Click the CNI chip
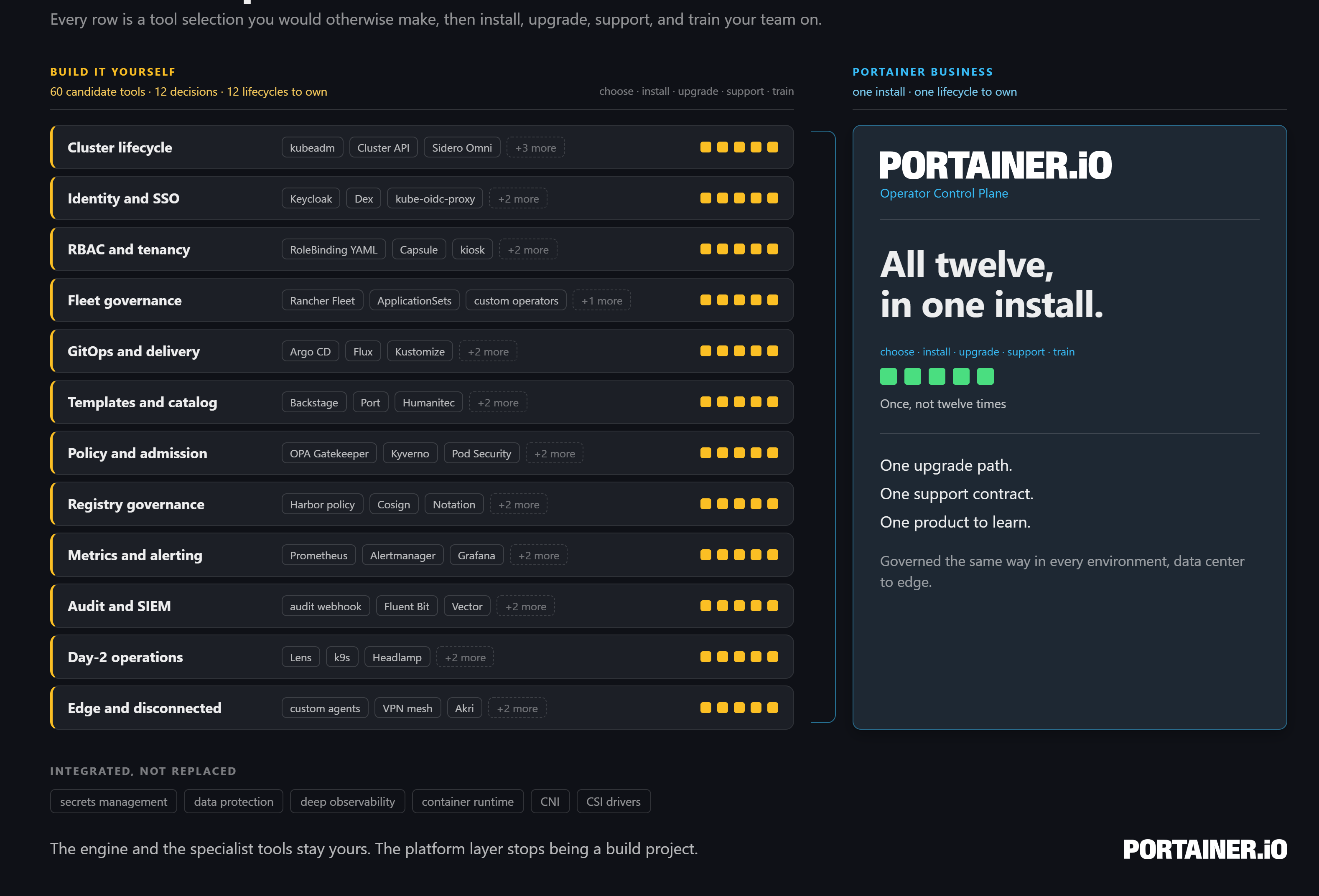 pyautogui.click(x=550, y=801)
